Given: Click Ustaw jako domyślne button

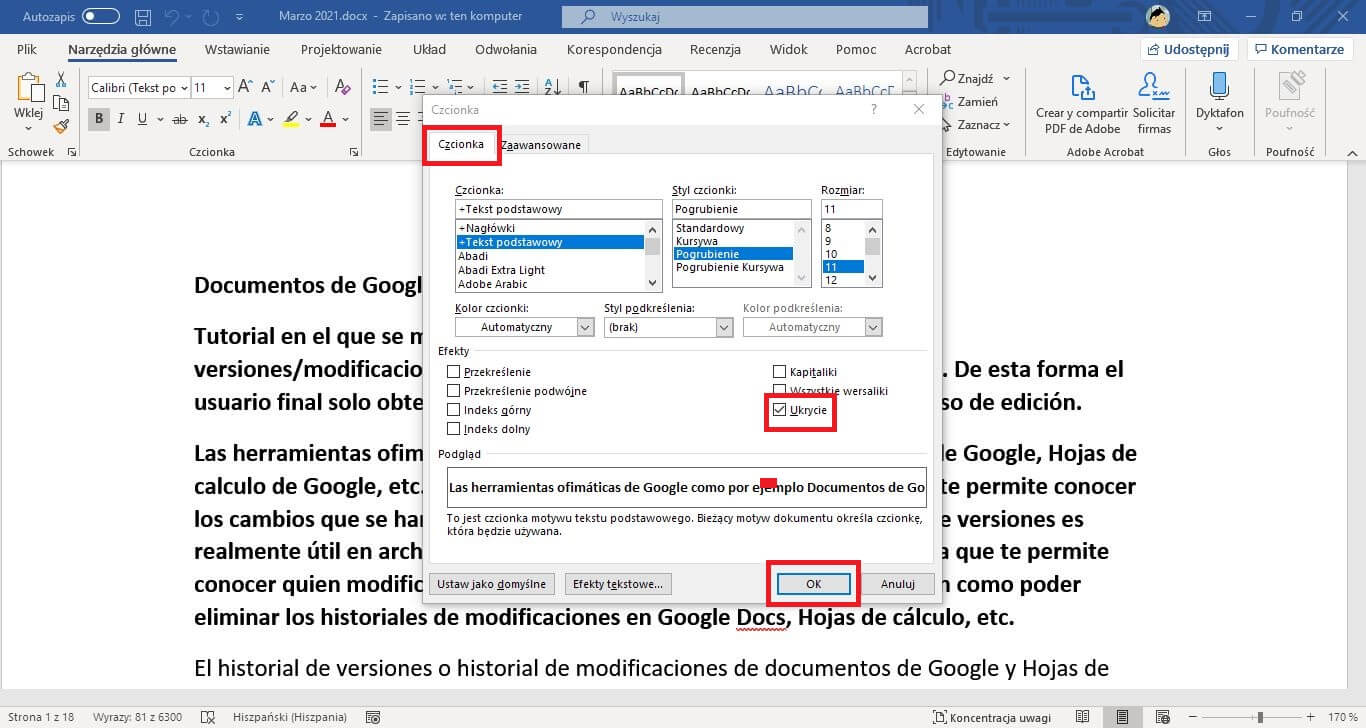Looking at the screenshot, I should [x=492, y=584].
